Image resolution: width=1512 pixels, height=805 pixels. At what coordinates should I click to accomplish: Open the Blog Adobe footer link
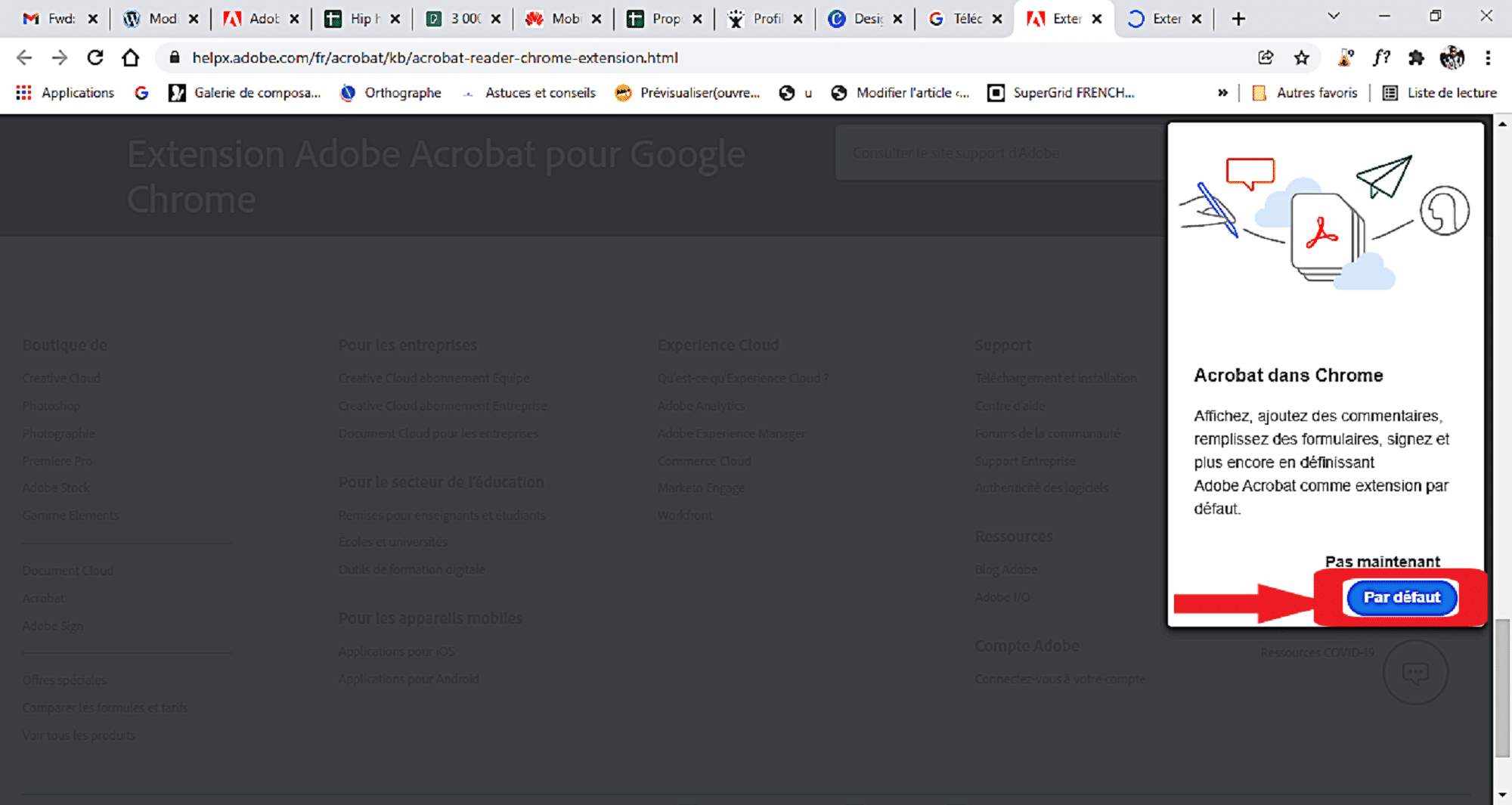(1005, 569)
